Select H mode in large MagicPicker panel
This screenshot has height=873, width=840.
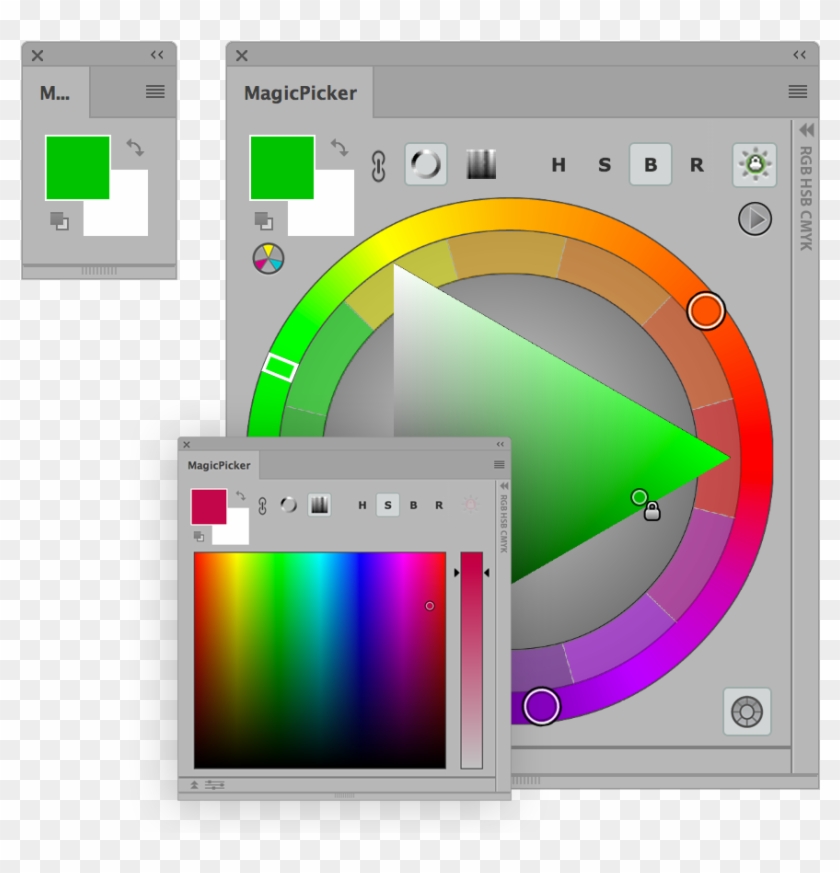pyautogui.click(x=558, y=165)
